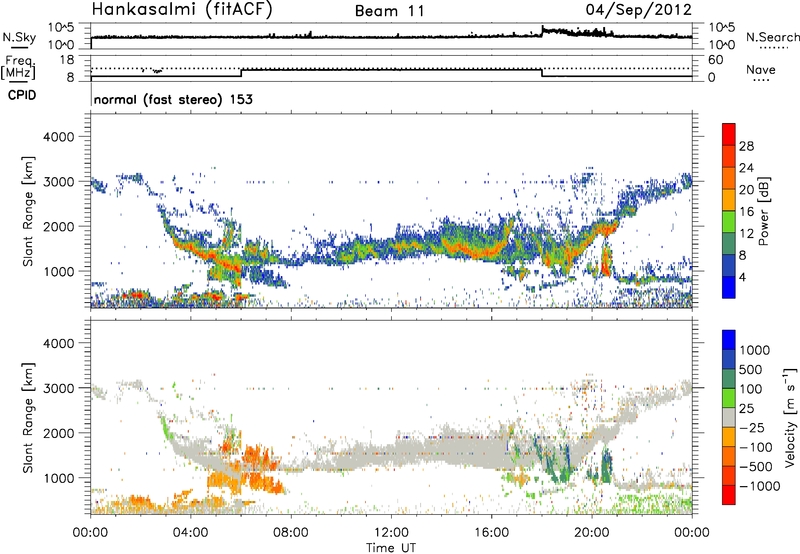
Task: Click the 'Beam 11' label
Action: coord(390,11)
